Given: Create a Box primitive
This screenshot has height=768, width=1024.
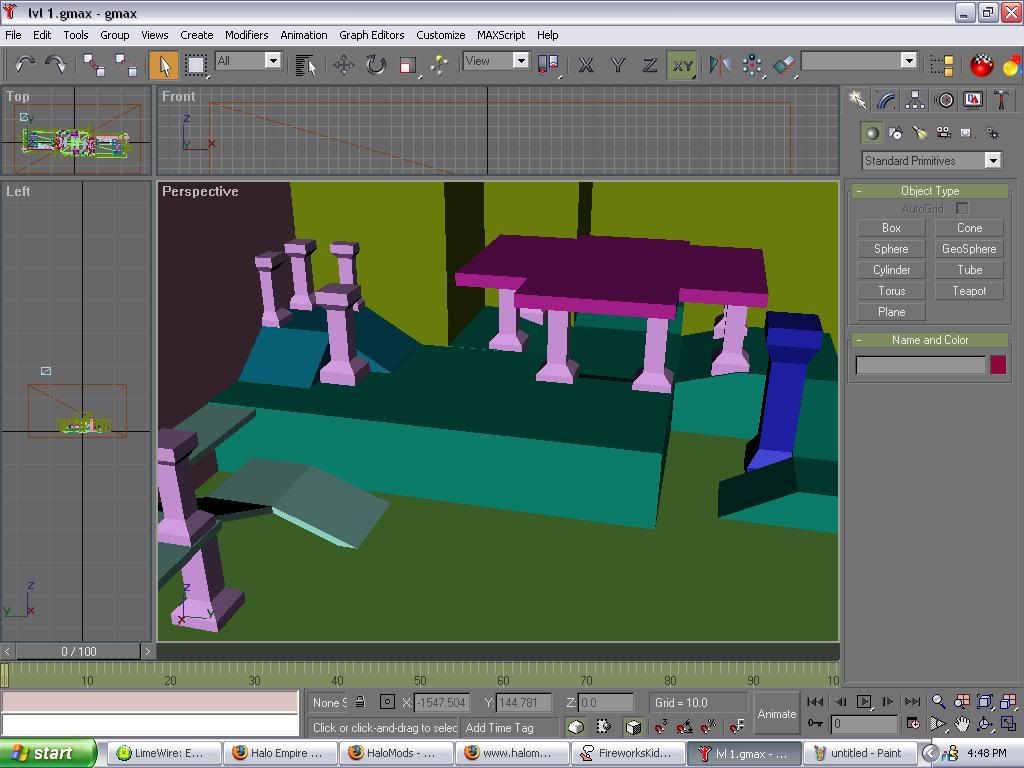Looking at the screenshot, I should click(x=891, y=228).
